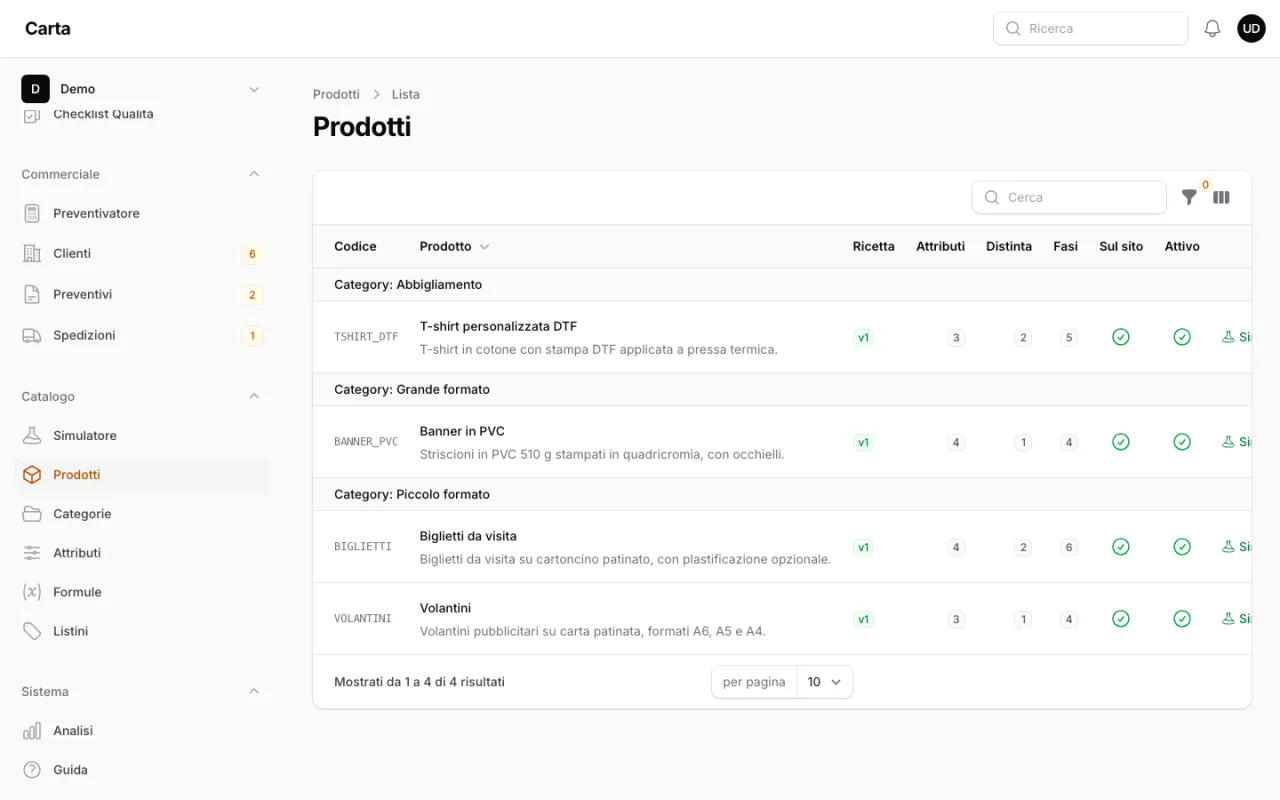
Task: Open the Banner in PVC product
Action: [x=462, y=431]
